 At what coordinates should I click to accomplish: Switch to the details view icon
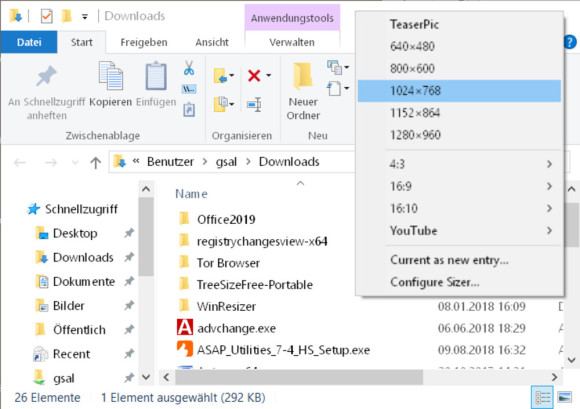pyautogui.click(x=542, y=398)
